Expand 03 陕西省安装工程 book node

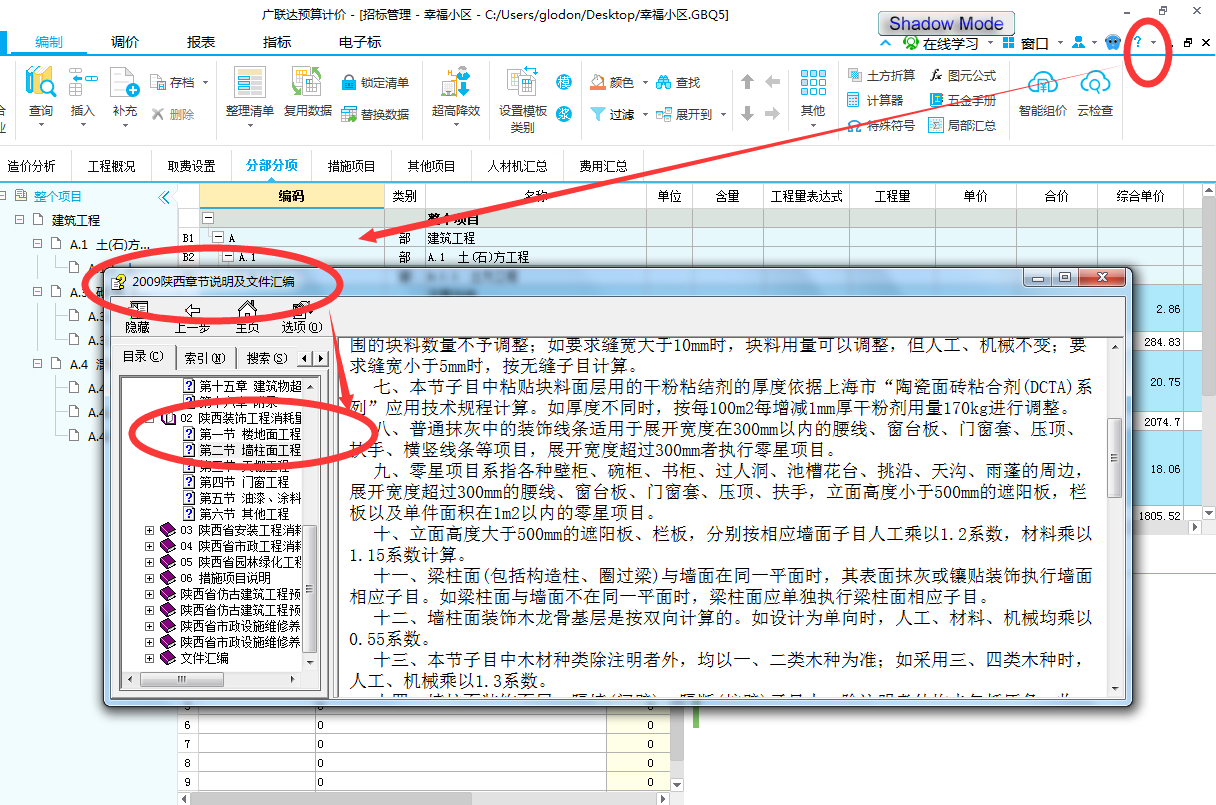150,530
